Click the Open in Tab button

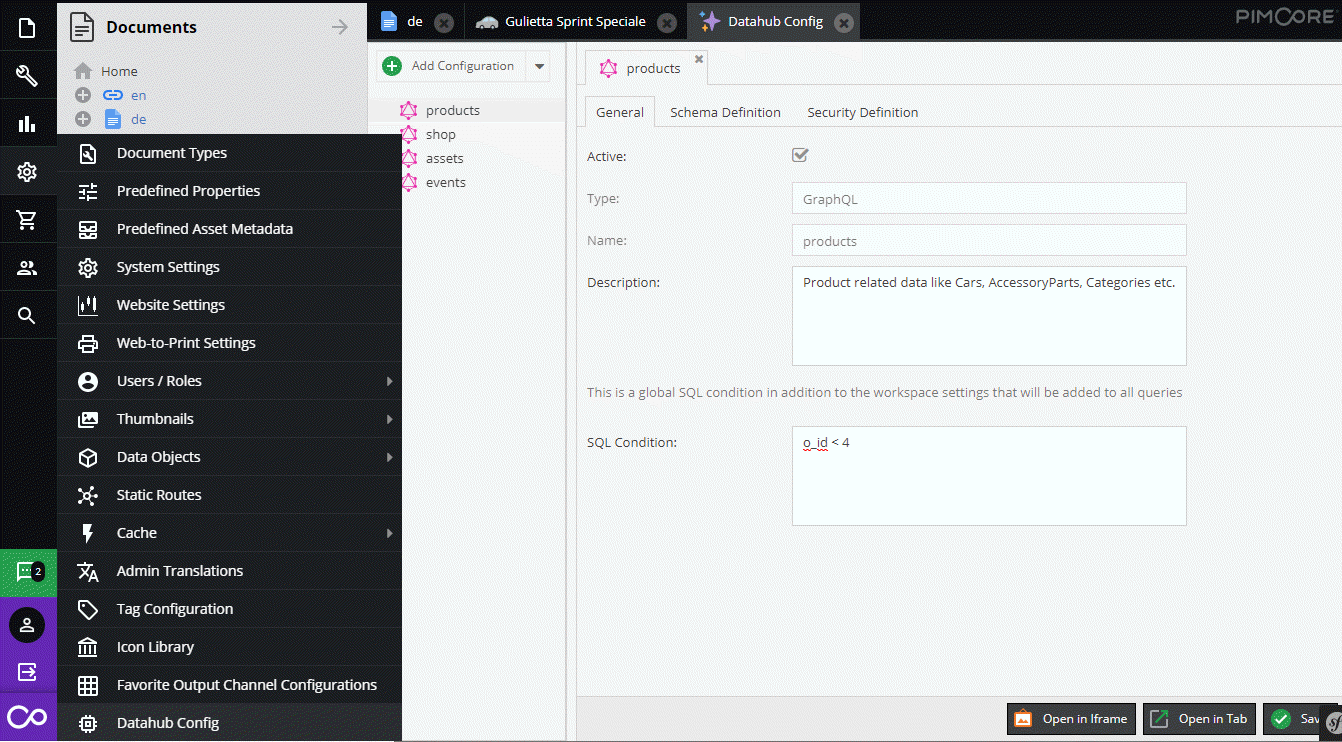point(1199,719)
